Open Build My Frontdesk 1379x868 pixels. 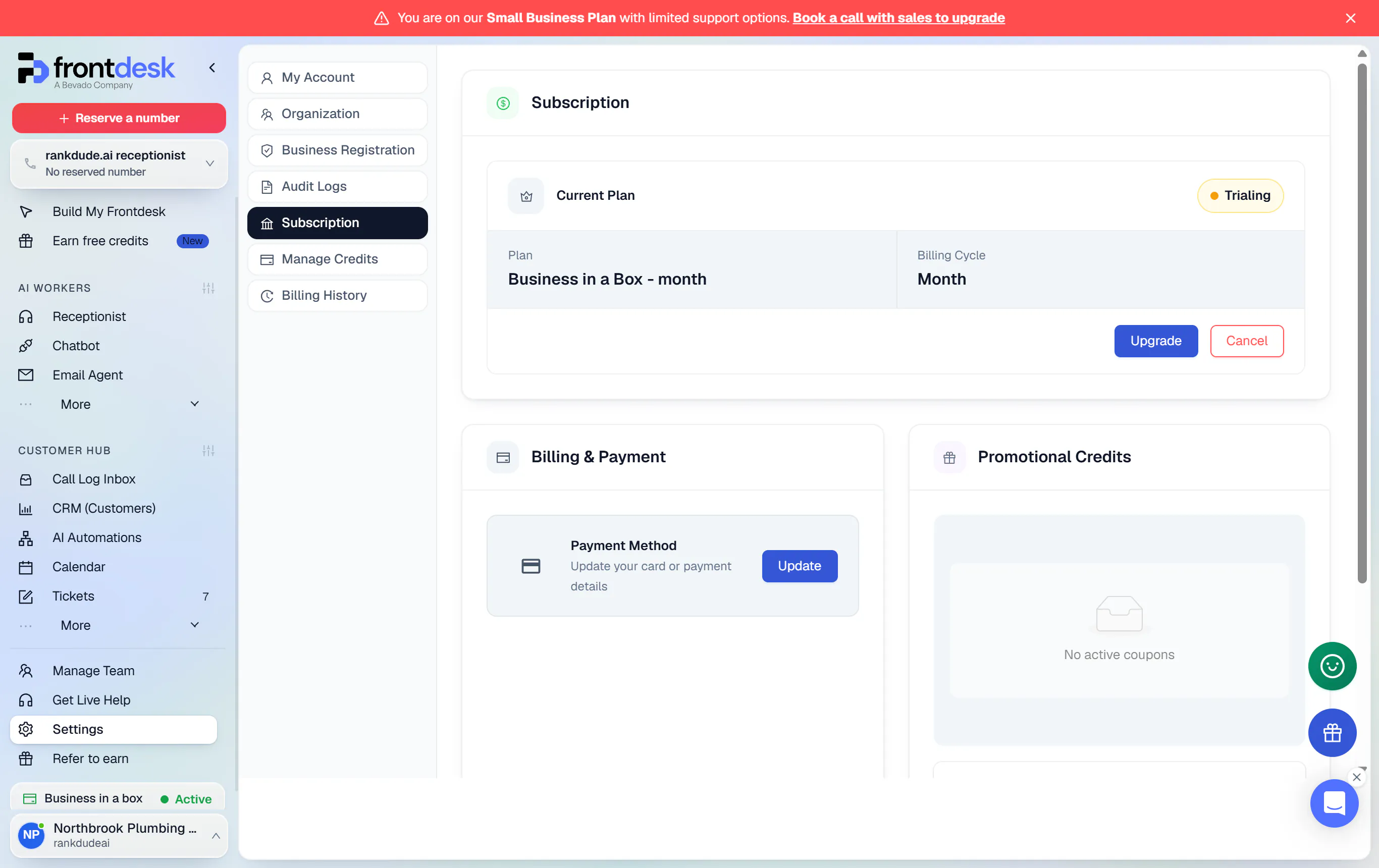click(x=114, y=212)
